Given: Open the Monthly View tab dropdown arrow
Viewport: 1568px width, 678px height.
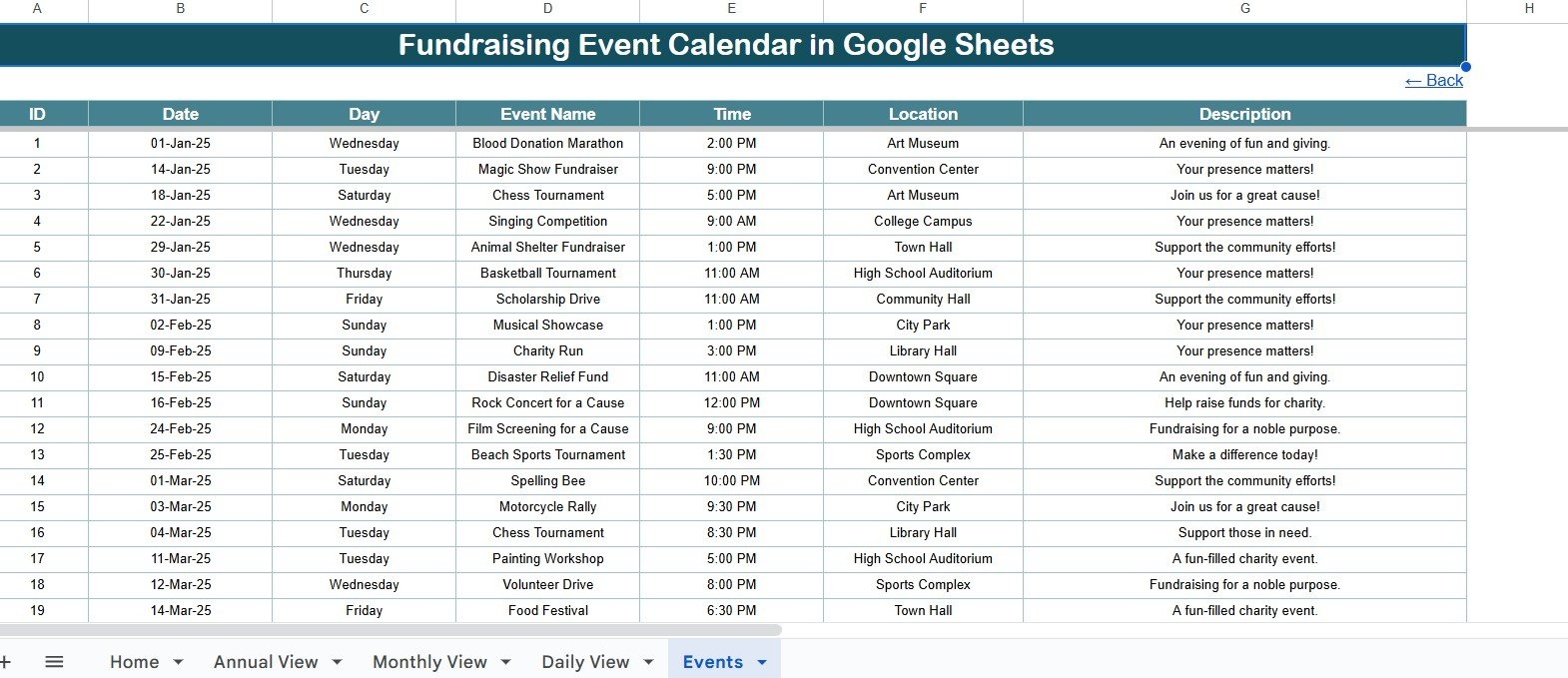Looking at the screenshot, I should click(506, 662).
